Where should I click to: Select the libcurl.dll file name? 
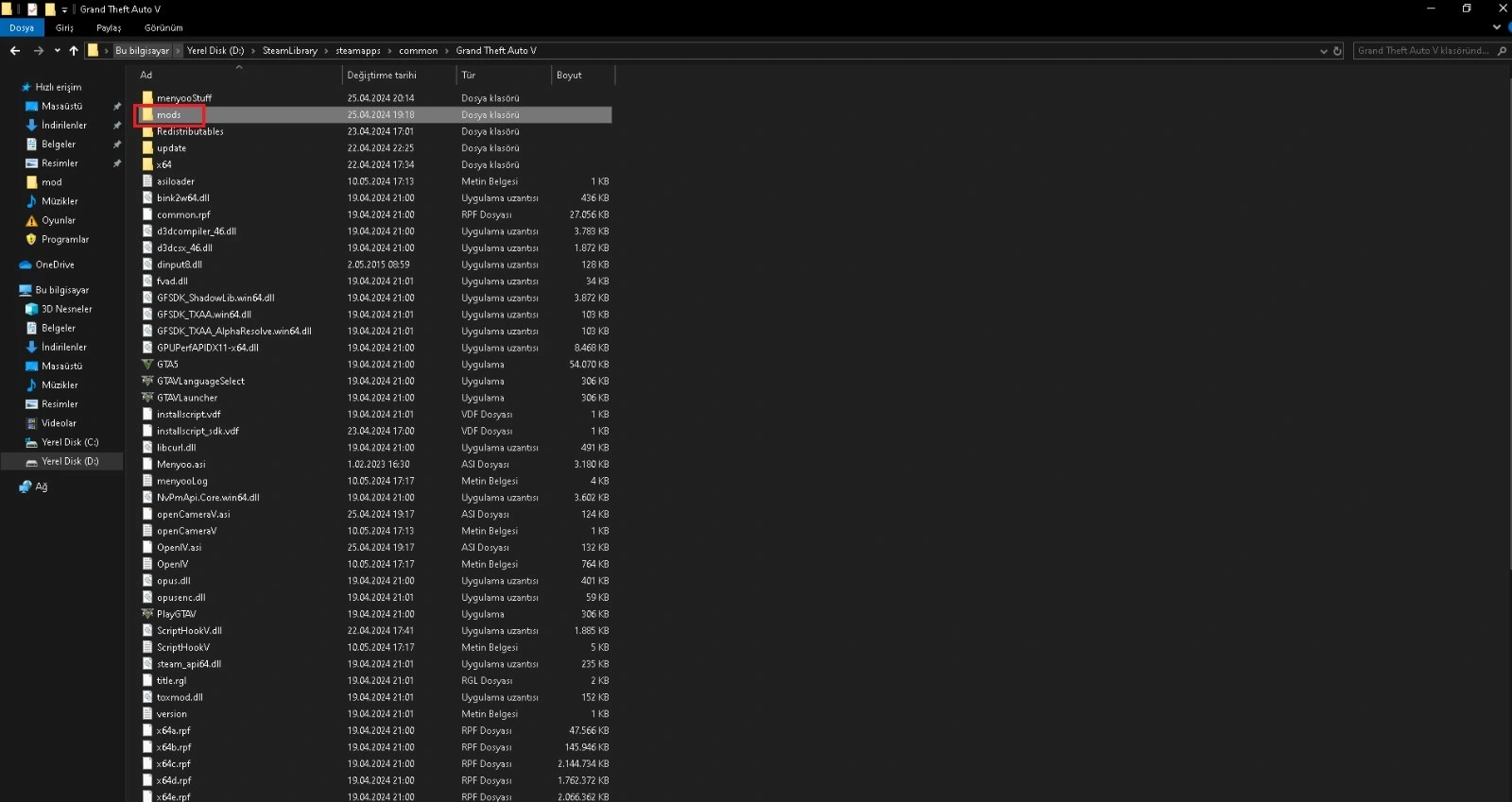[x=176, y=448]
